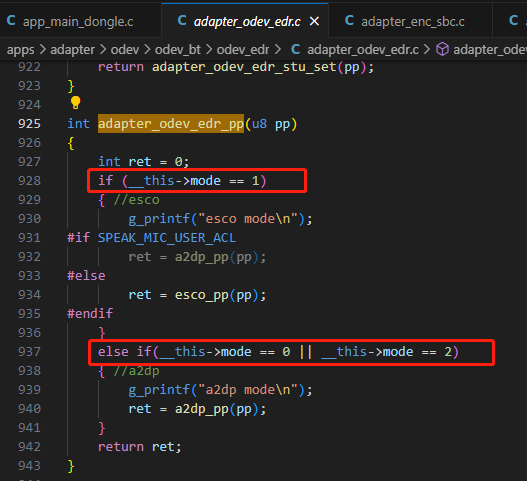Click line number 931 in gutter
The width and height of the screenshot is (527, 481).
[29, 238]
